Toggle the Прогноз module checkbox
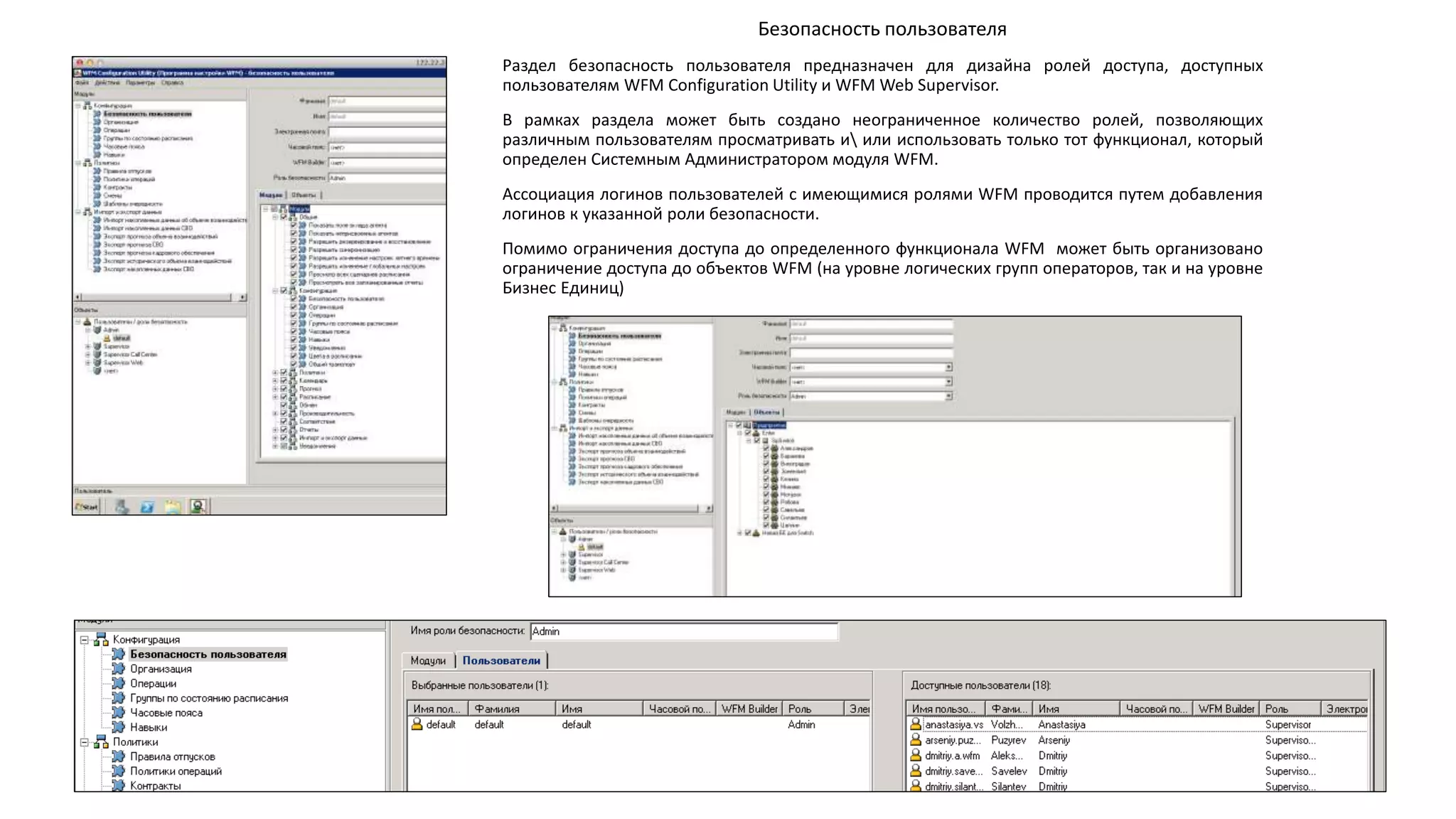The height and width of the screenshot is (819, 1456). tap(284, 389)
